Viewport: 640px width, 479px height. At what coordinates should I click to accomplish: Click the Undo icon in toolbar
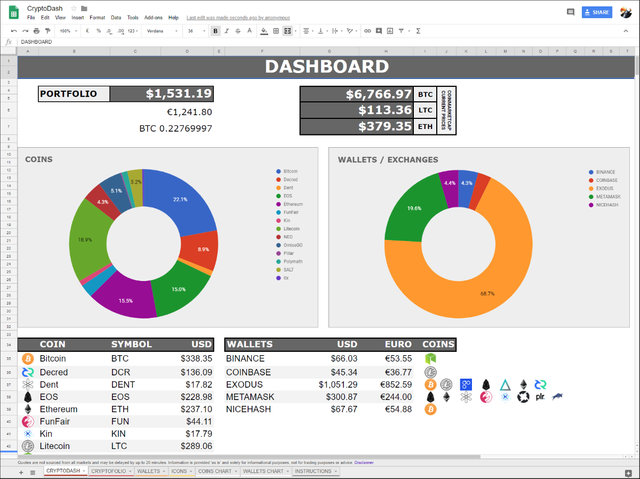[14, 31]
